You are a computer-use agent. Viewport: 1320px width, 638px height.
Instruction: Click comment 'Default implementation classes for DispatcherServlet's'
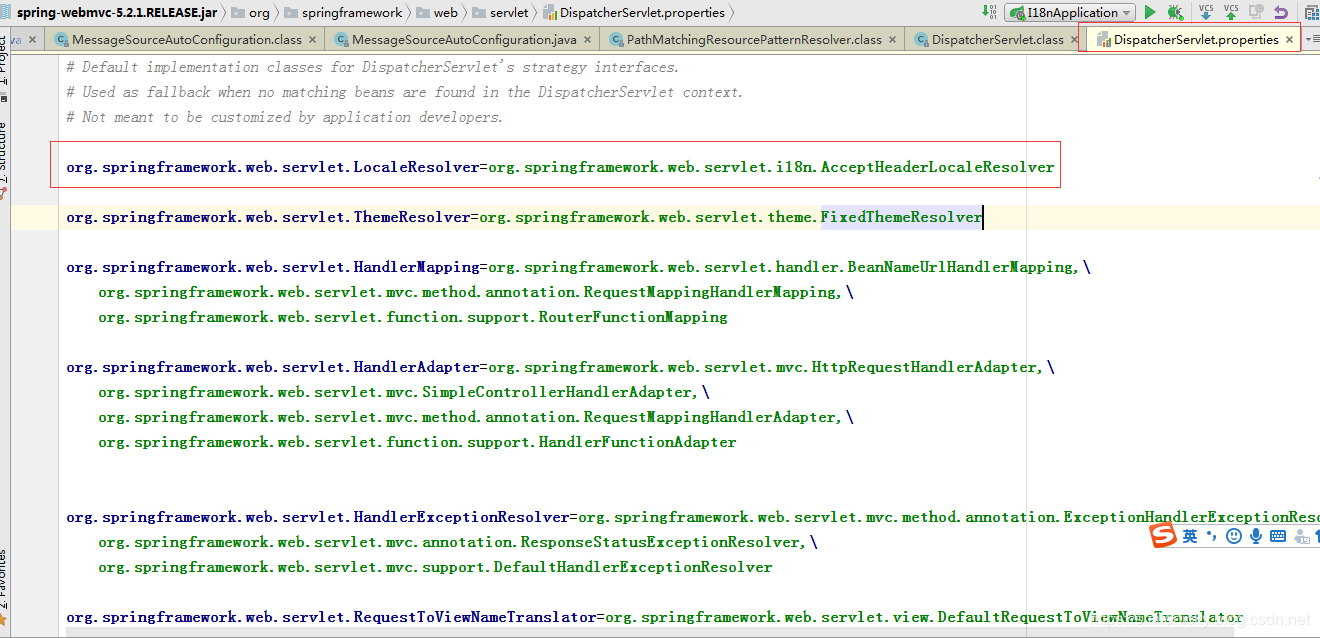(373, 67)
